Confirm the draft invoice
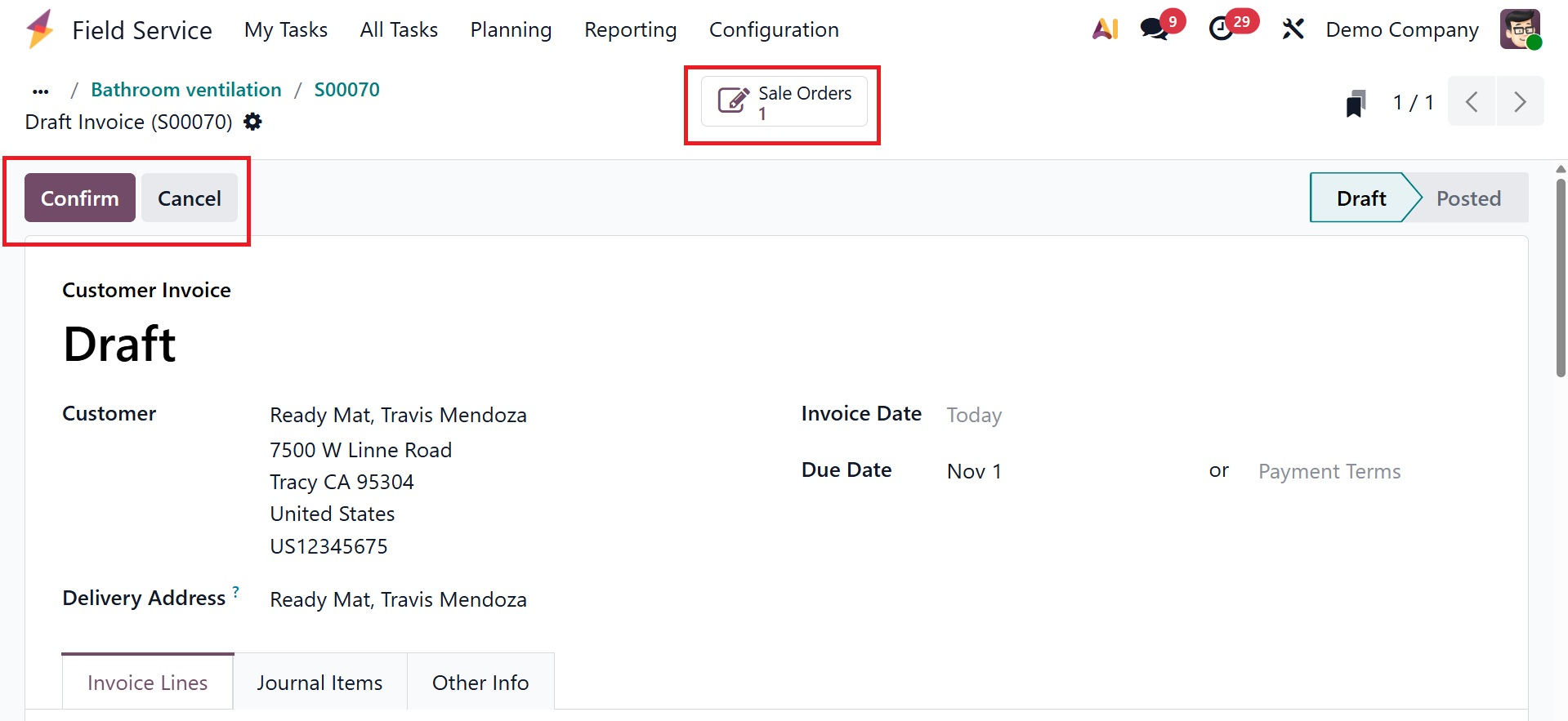Screen dimensions: 1568x721 tap(79, 198)
